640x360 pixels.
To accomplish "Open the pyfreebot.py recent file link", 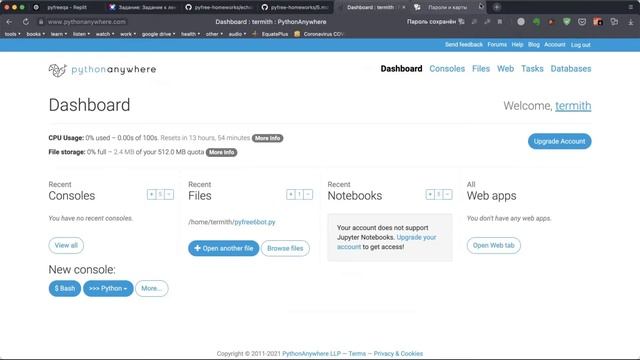I will pyautogui.click(x=255, y=222).
